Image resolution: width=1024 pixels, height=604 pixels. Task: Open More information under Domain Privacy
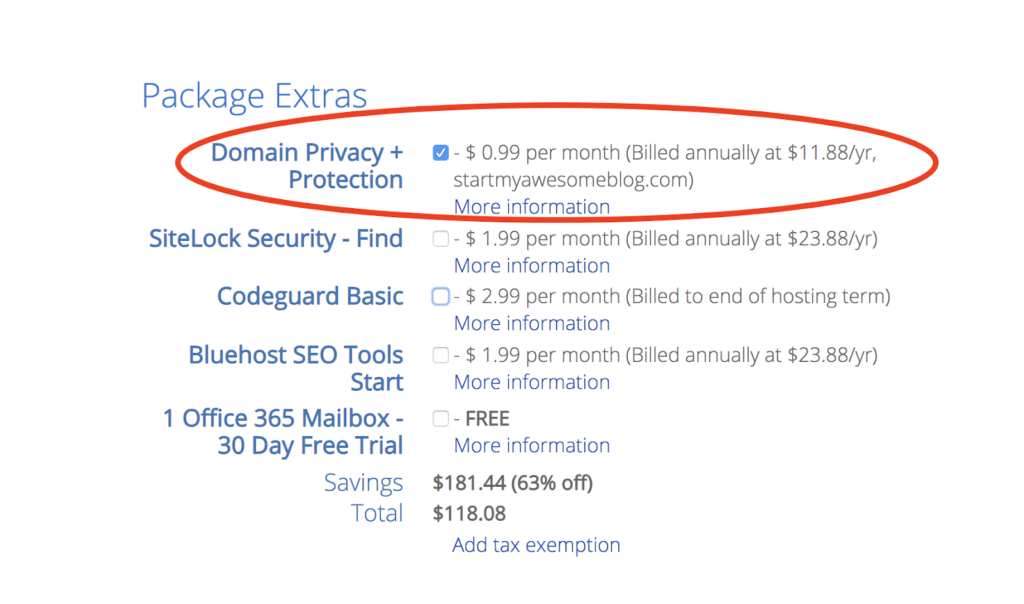tap(532, 207)
